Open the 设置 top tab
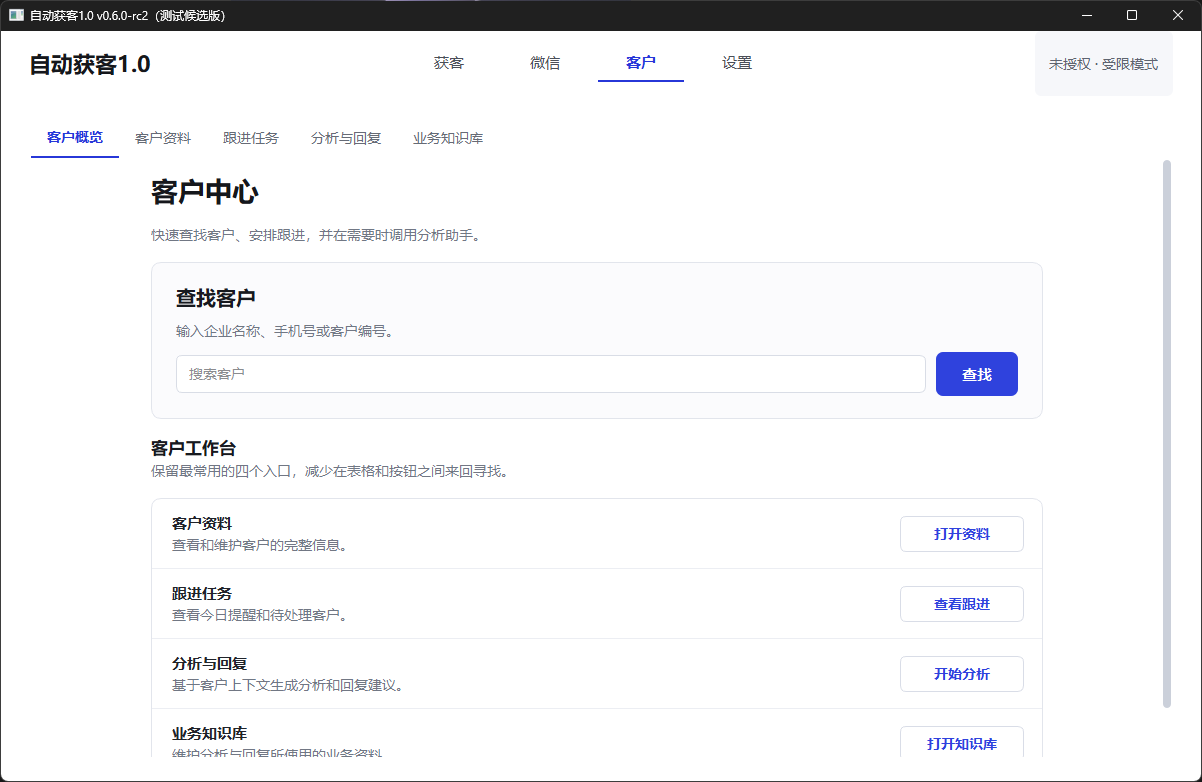The width and height of the screenshot is (1202, 782). [x=737, y=63]
